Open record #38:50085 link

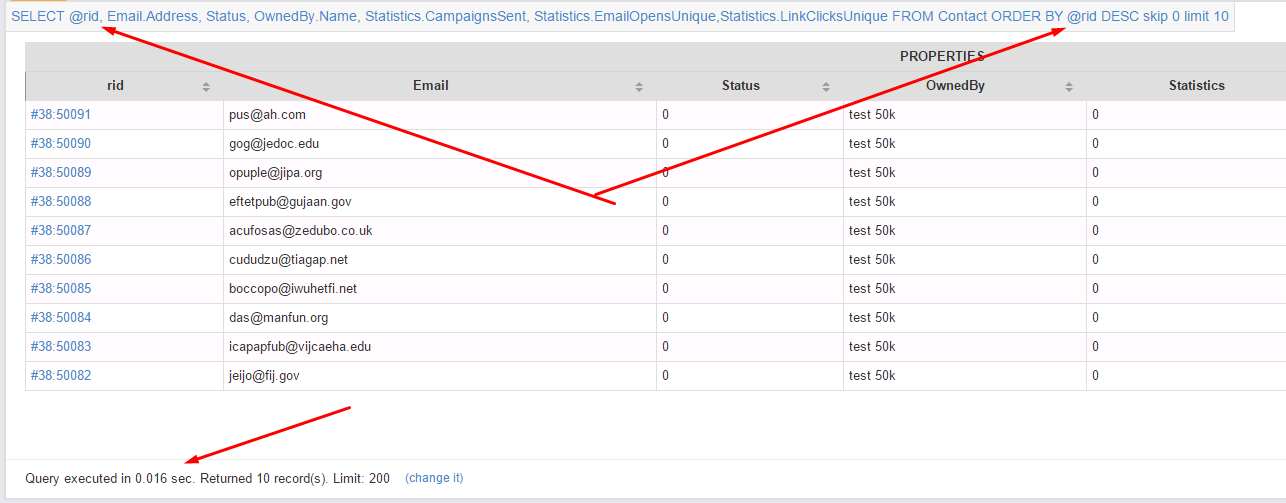coord(61,288)
